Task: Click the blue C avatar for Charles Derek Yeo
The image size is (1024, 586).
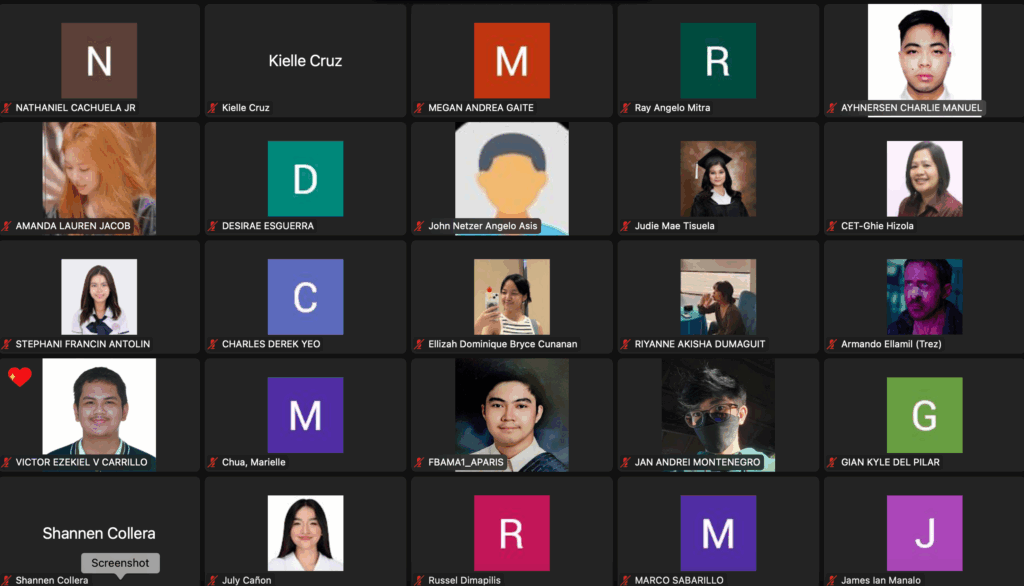Action: [x=305, y=297]
